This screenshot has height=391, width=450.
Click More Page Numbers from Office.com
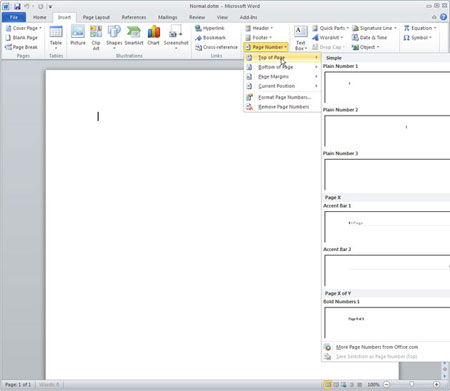(377, 347)
